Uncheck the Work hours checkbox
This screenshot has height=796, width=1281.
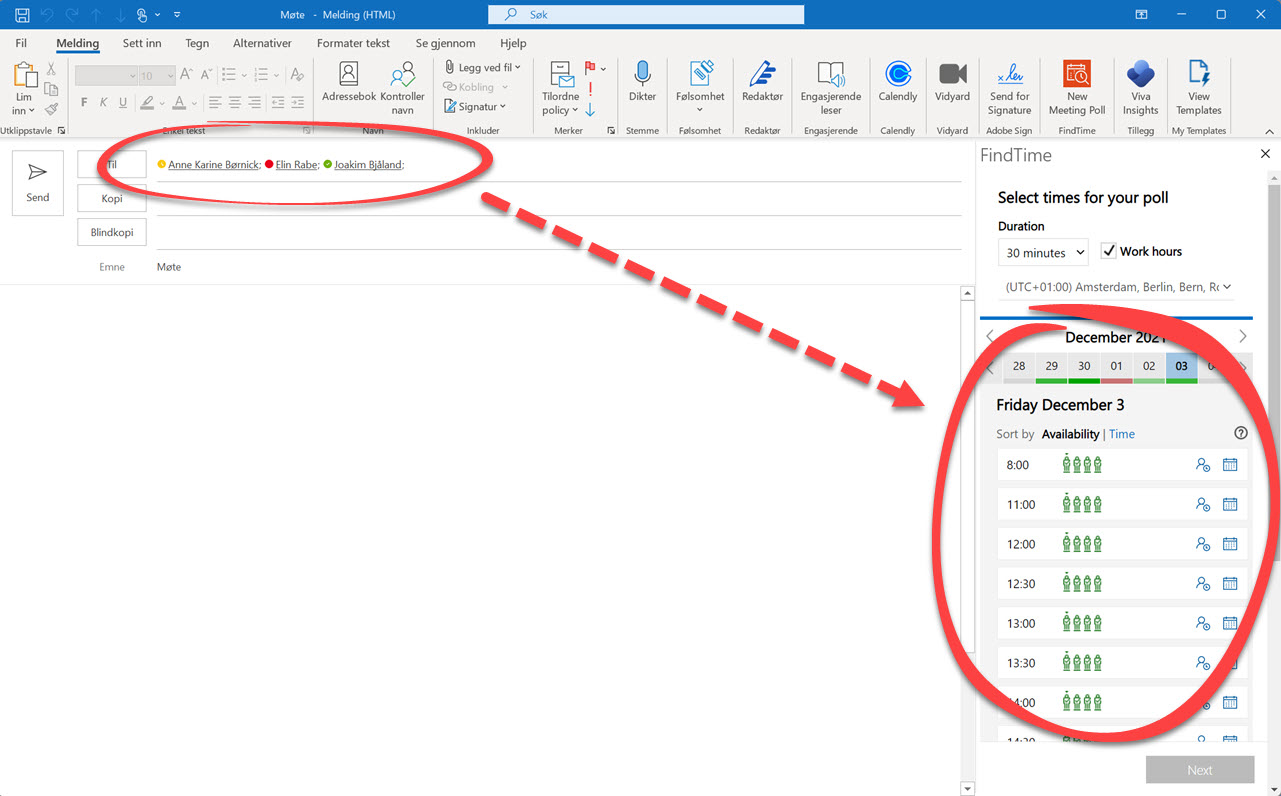pos(1109,251)
